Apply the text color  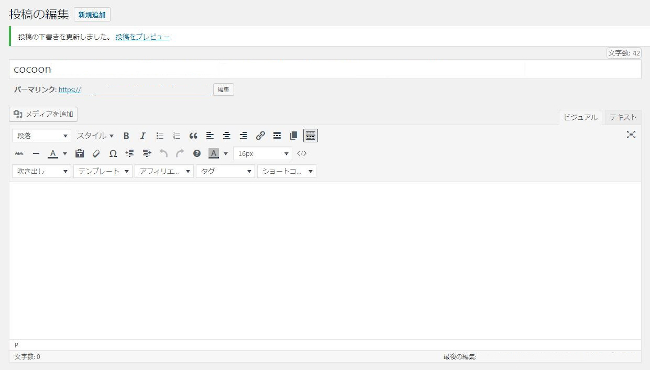coord(53,154)
